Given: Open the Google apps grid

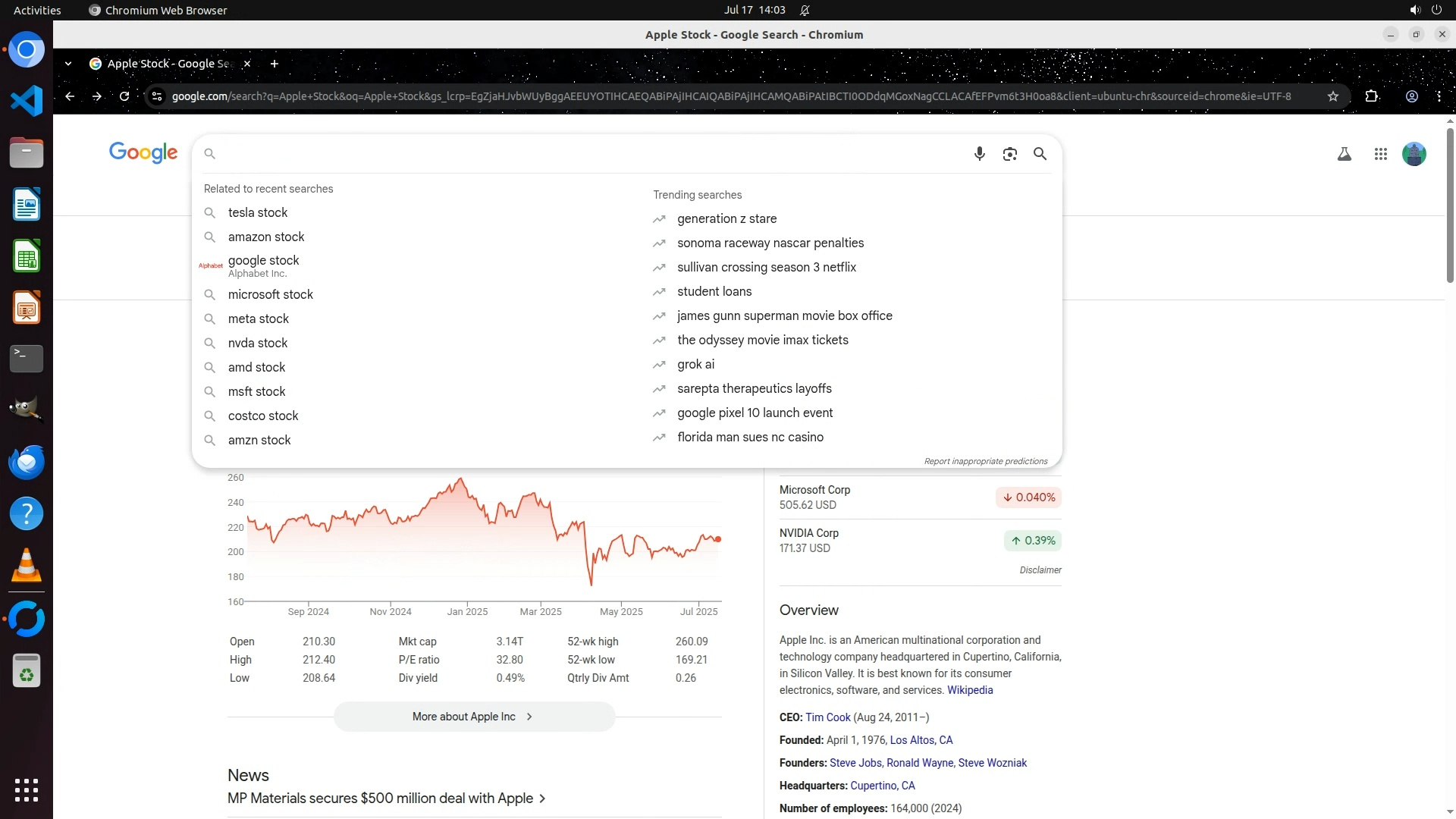Looking at the screenshot, I should (1380, 154).
